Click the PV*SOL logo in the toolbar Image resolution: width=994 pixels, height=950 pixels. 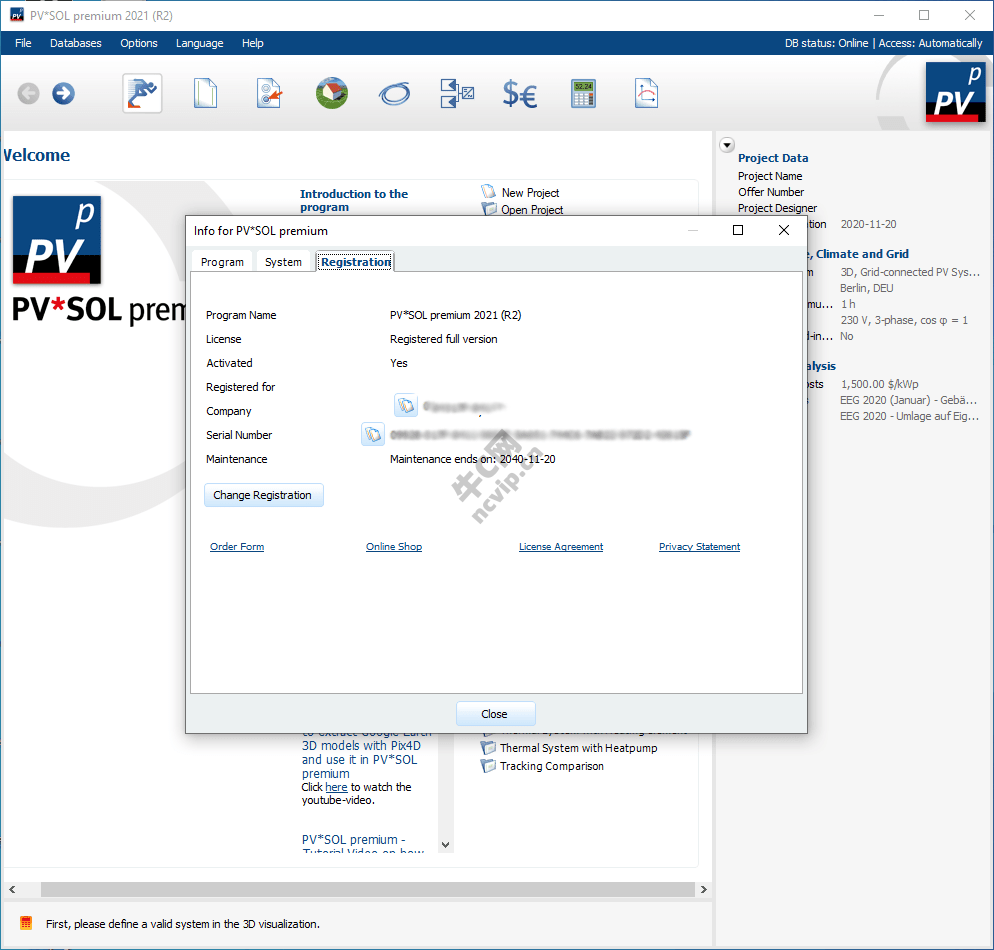coord(955,93)
